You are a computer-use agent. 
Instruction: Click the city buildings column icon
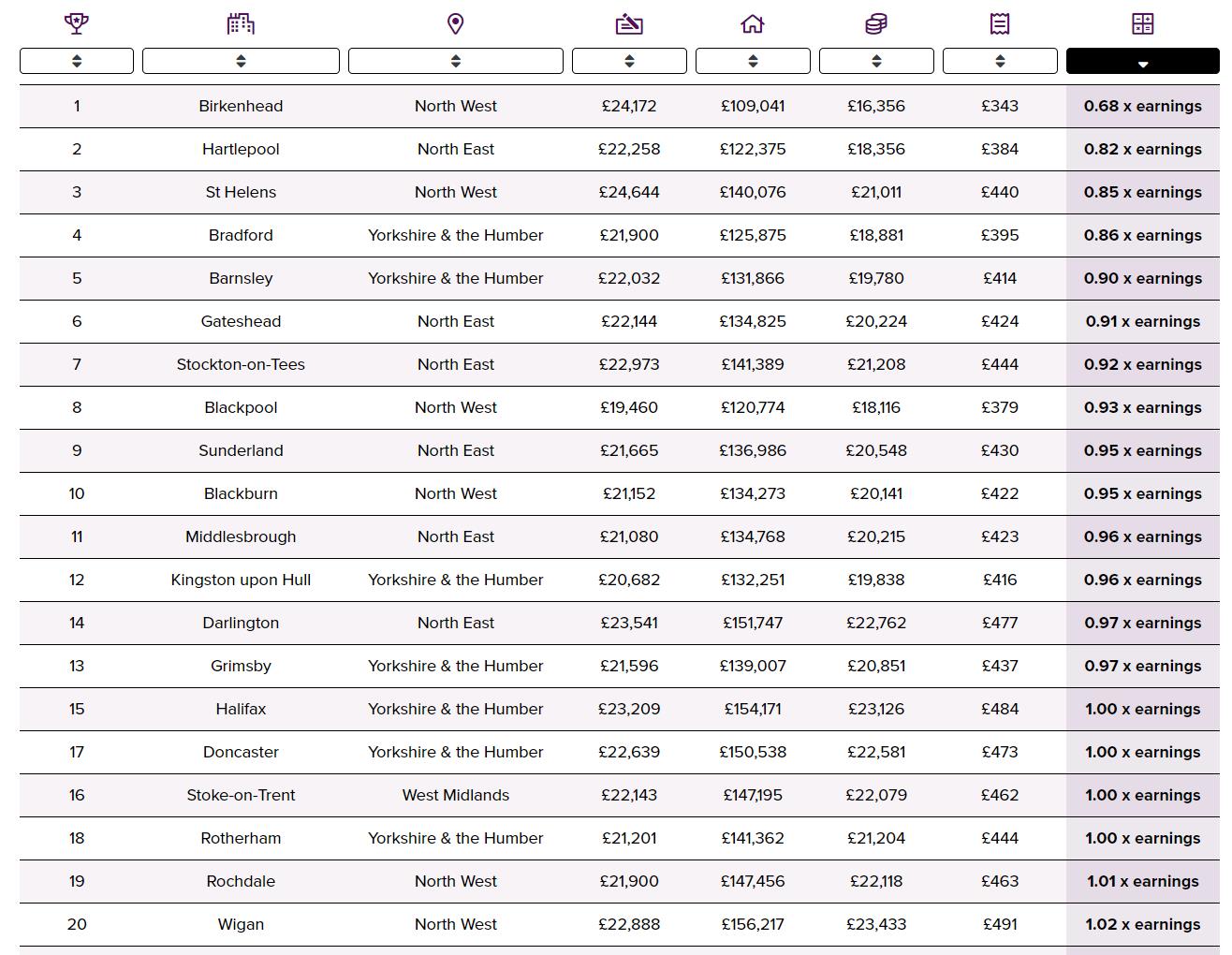coord(241,23)
